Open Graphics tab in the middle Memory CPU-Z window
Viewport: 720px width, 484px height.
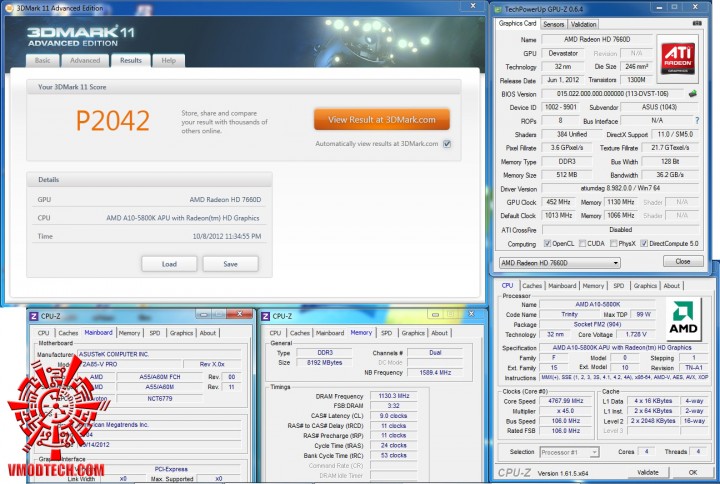tap(413, 333)
